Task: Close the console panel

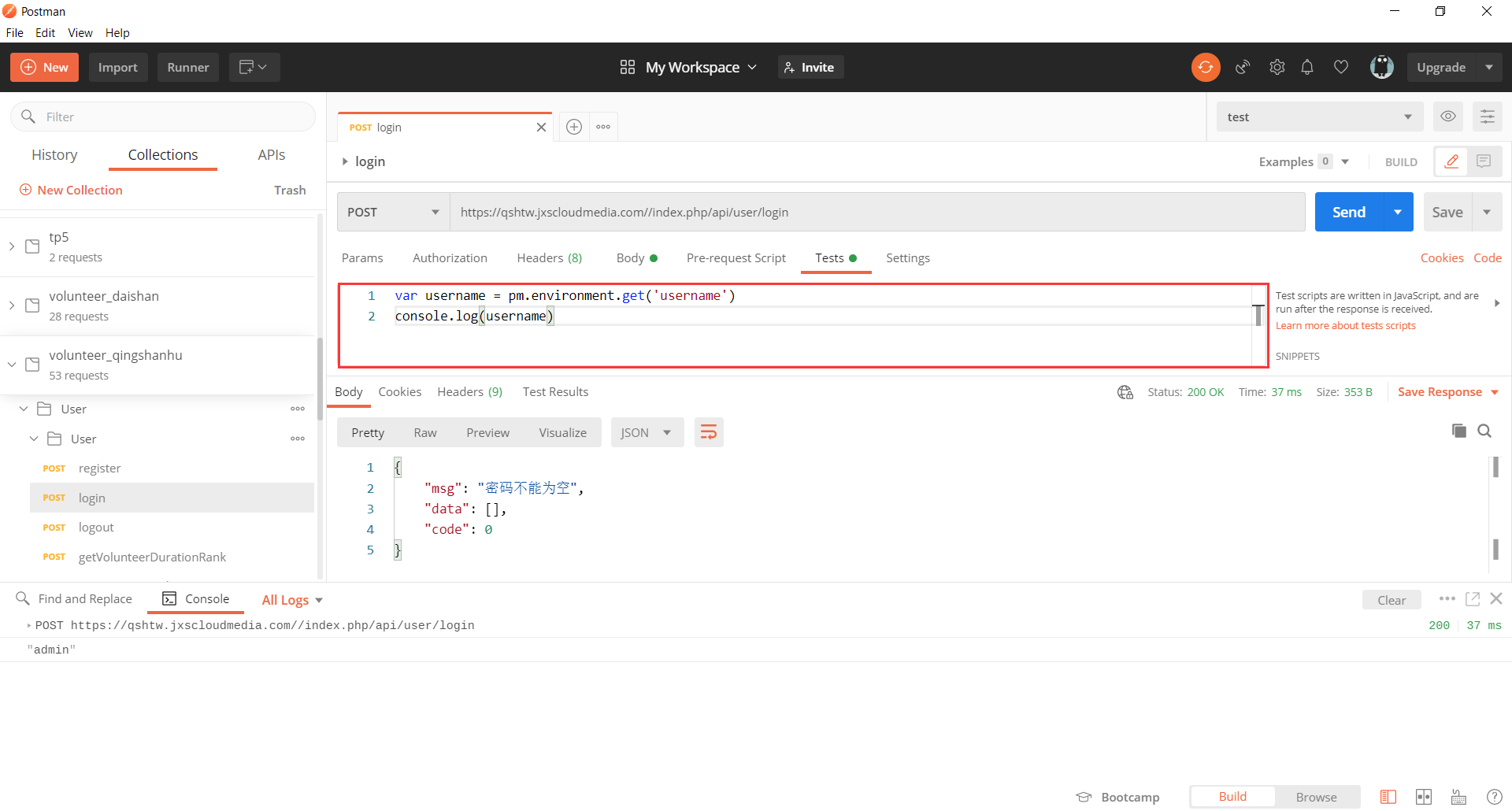Action: point(1496,598)
